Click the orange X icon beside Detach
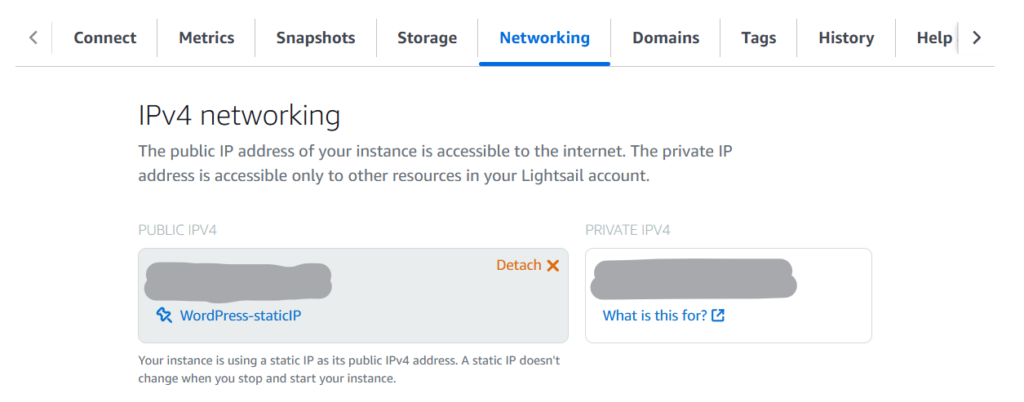Image resolution: width=1024 pixels, height=402 pixels. [553, 266]
